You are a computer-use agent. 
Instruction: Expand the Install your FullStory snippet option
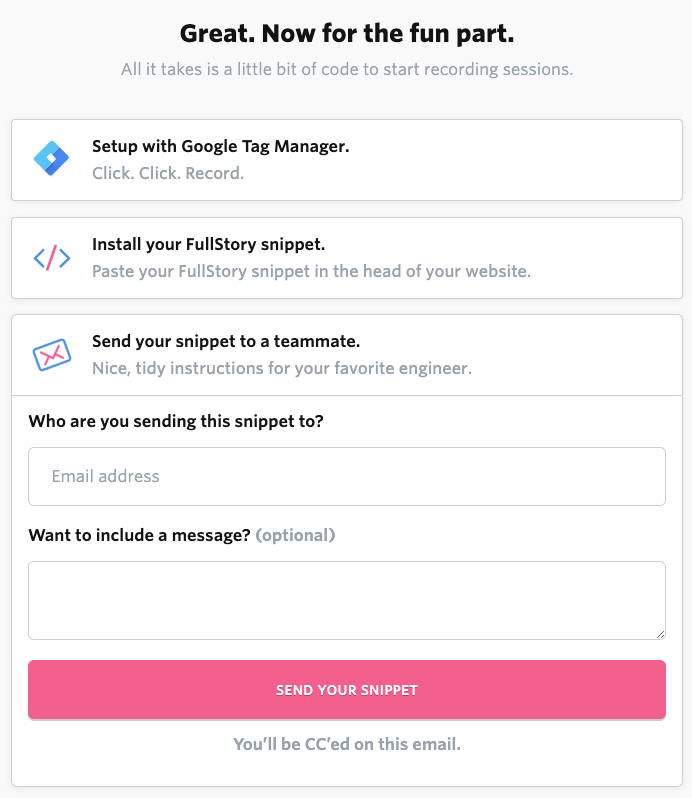point(347,258)
